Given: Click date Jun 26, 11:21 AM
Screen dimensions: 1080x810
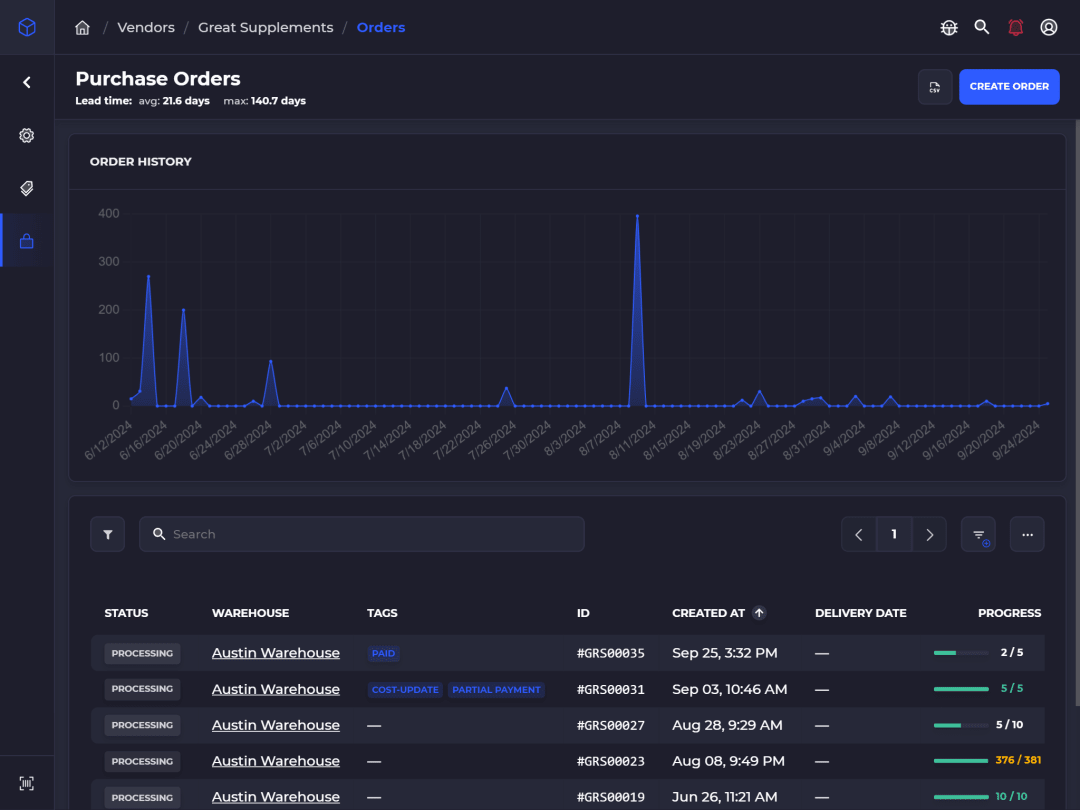Looking at the screenshot, I should click(725, 797).
